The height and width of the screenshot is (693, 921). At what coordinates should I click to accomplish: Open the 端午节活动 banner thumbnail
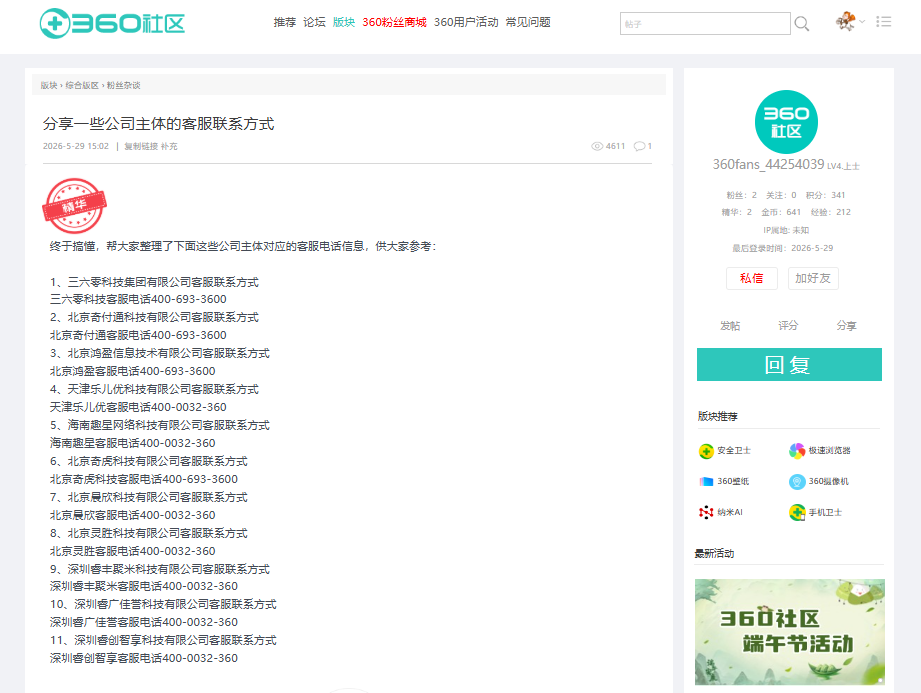(789, 632)
